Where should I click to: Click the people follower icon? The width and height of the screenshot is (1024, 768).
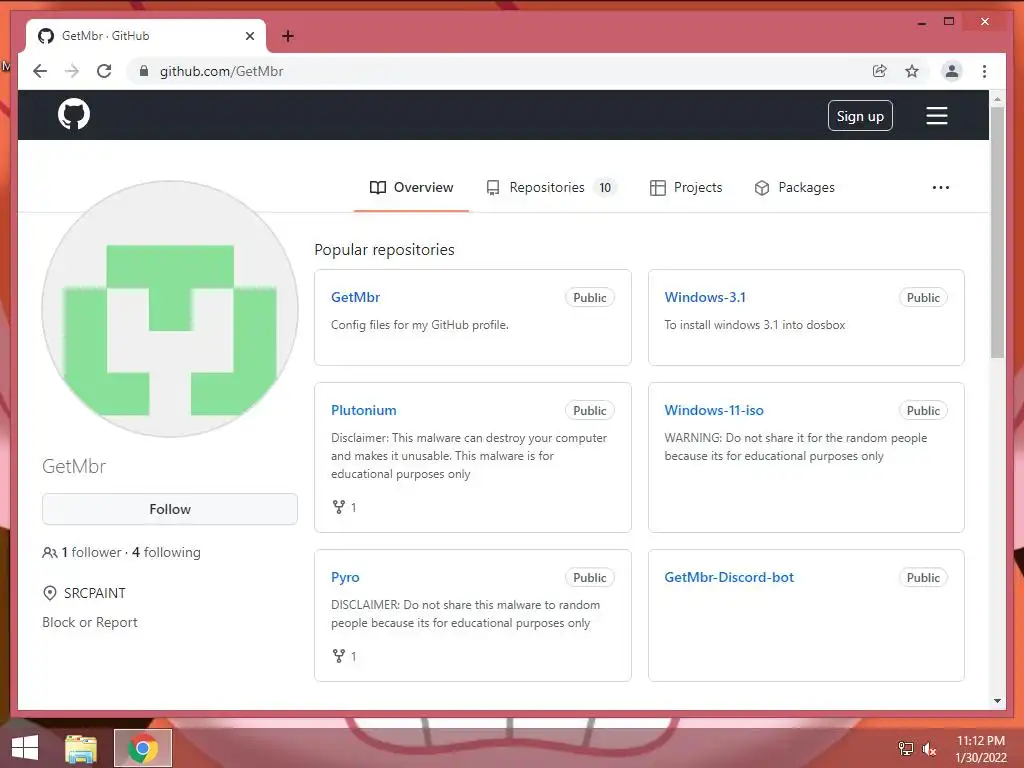pos(50,552)
